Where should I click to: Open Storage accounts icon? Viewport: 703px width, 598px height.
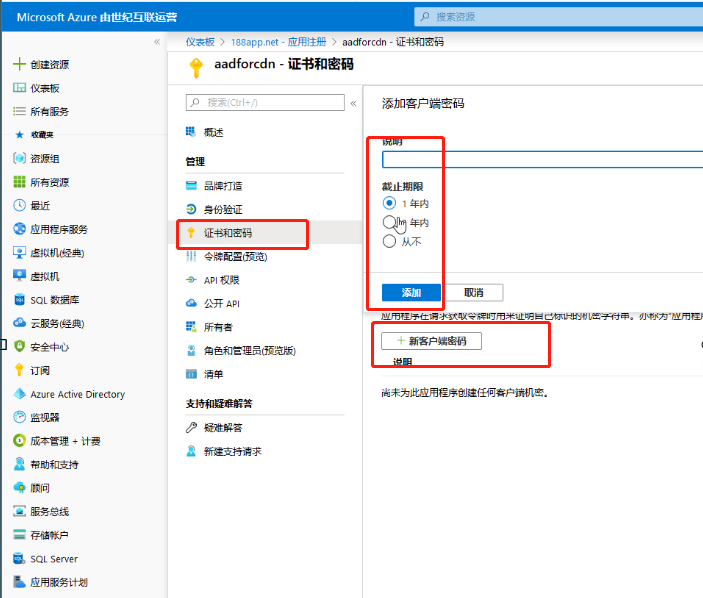(x=19, y=534)
